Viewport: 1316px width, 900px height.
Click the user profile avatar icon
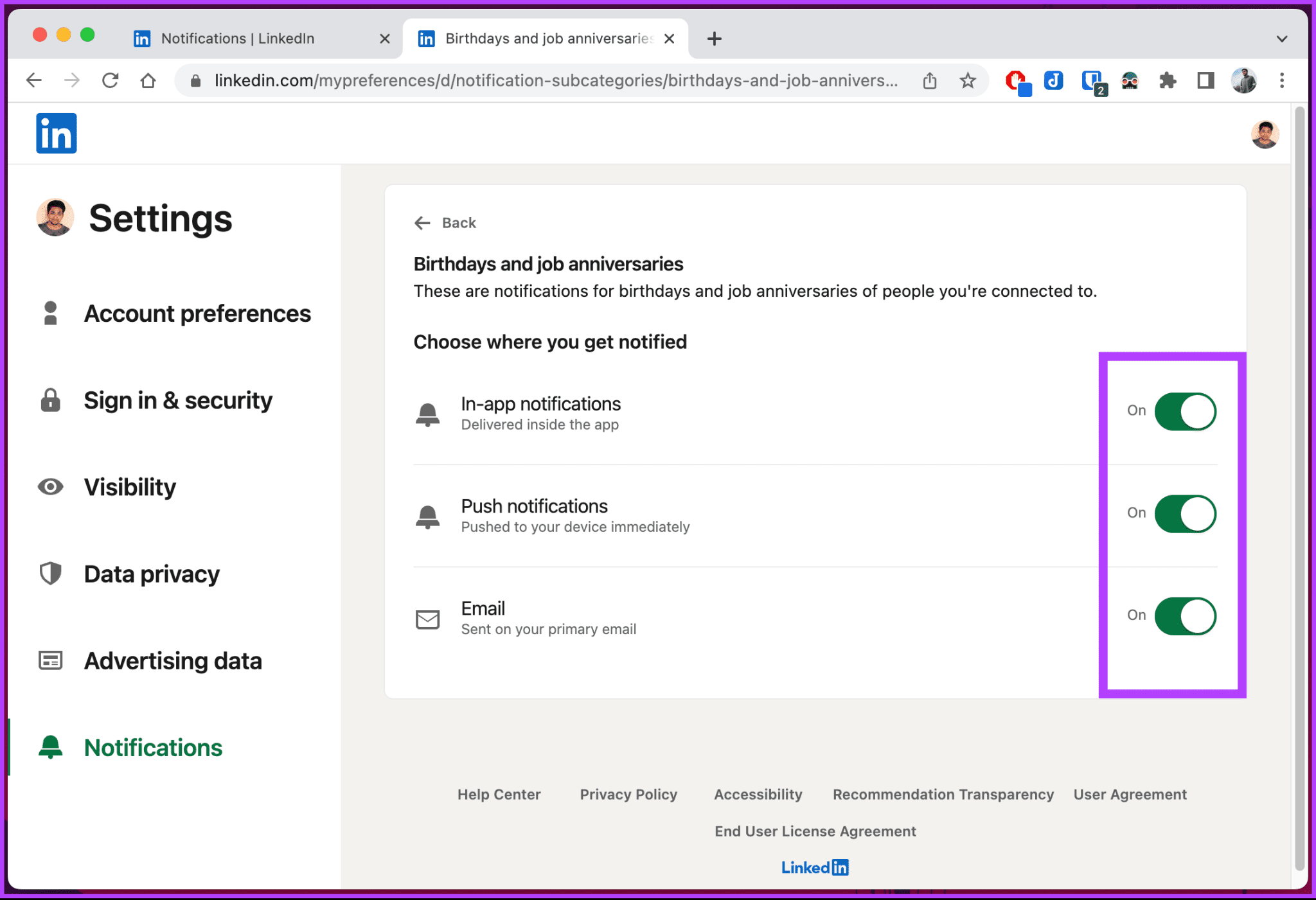pos(1263,135)
